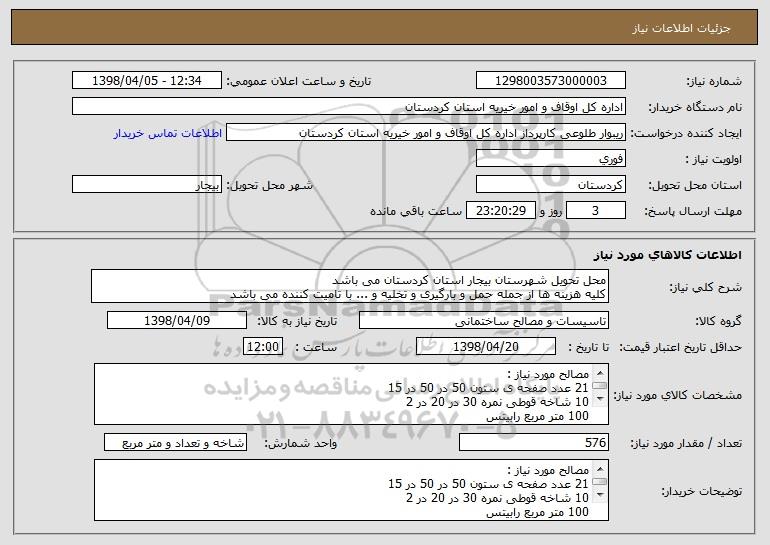Screen dimensions: 770x545
Task: Select the priority field showing فوري
Action: coord(550,159)
